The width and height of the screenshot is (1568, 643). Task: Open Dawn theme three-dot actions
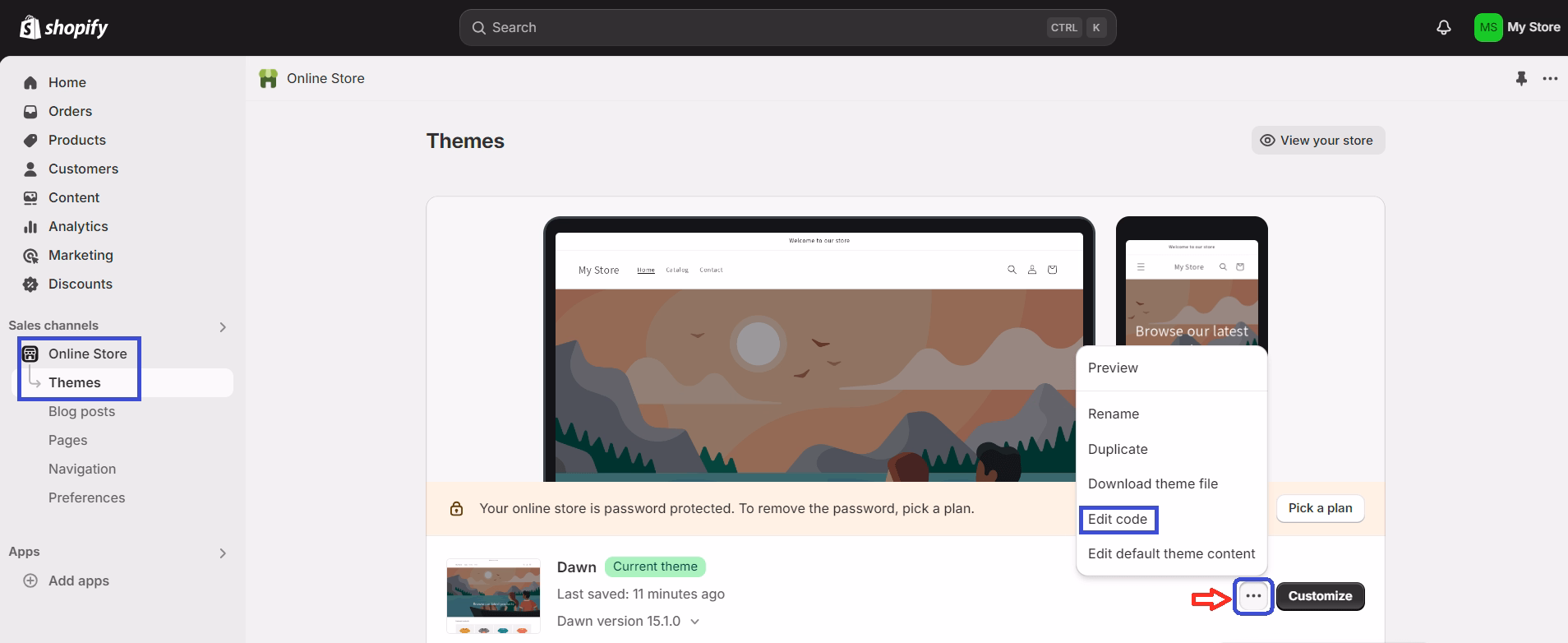(x=1253, y=596)
